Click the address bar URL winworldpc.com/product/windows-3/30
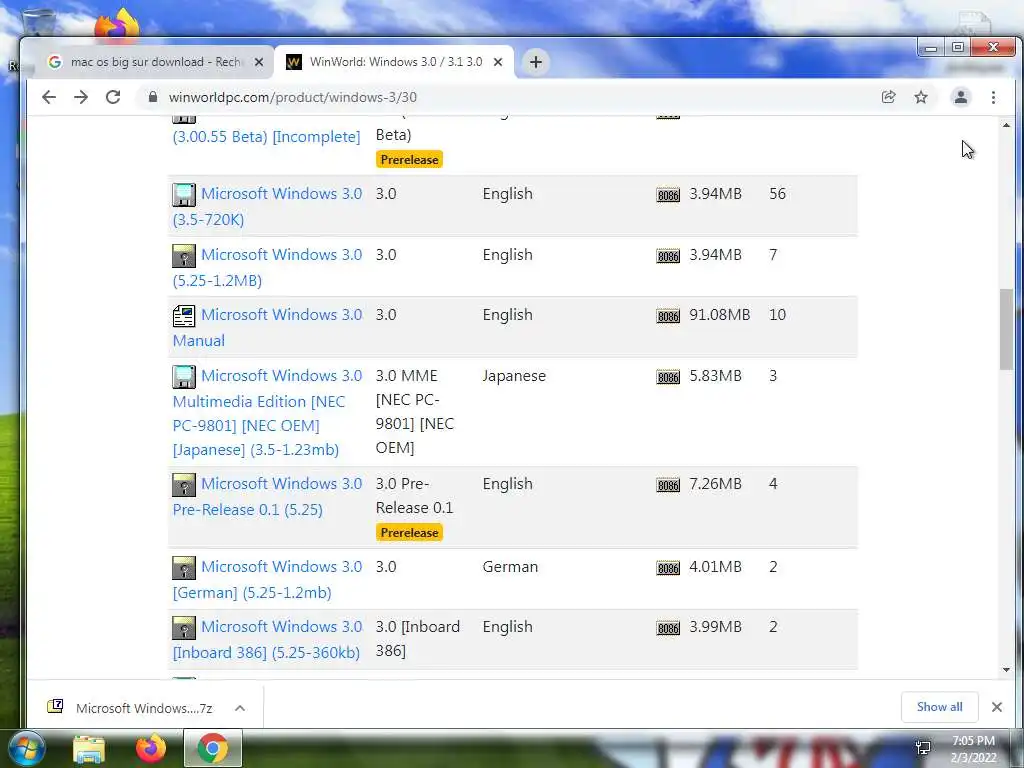The width and height of the screenshot is (1024, 768). pyautogui.click(x=293, y=97)
